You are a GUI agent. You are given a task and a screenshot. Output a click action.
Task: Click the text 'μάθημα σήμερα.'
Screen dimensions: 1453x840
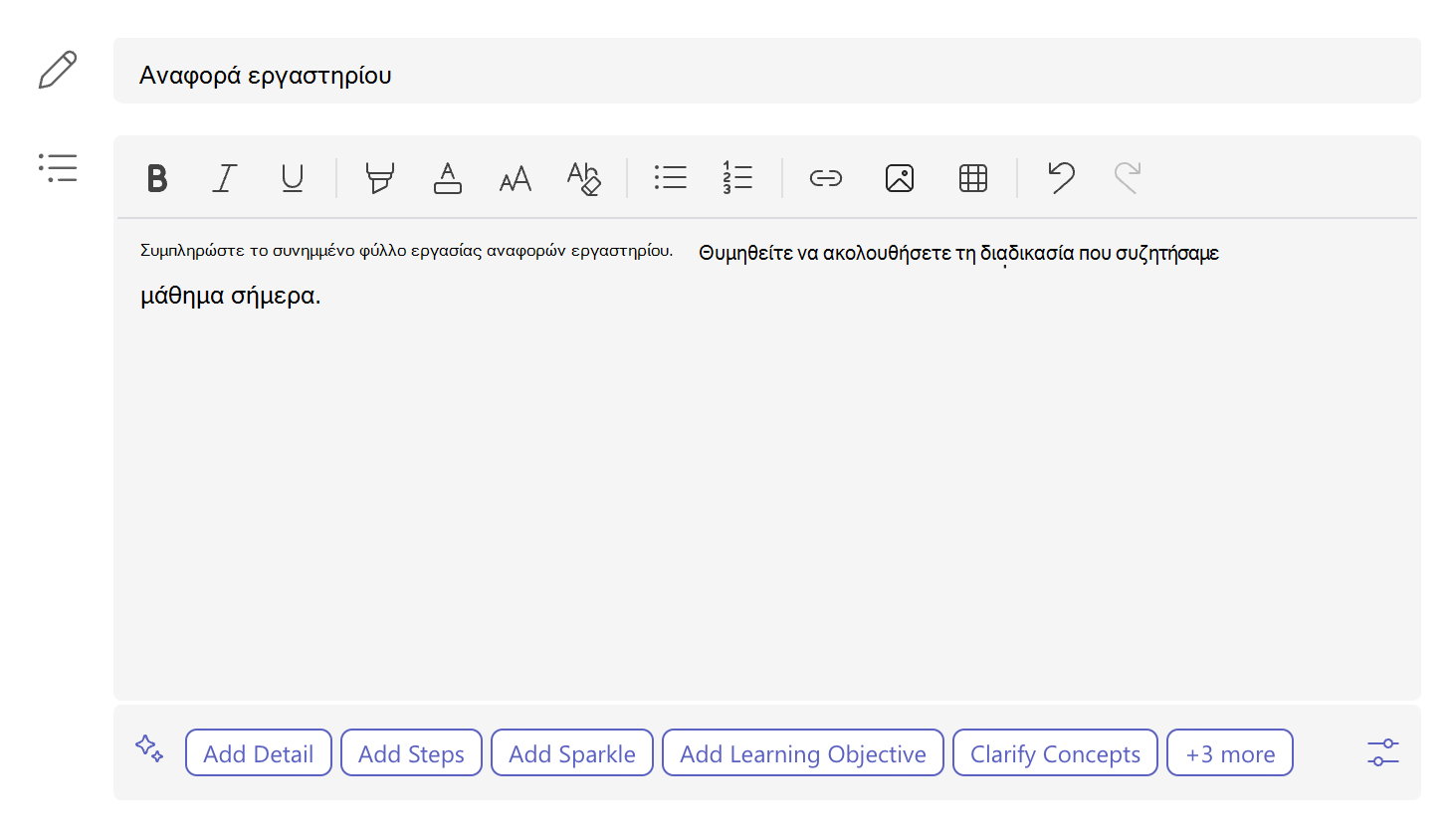pyautogui.click(x=230, y=296)
